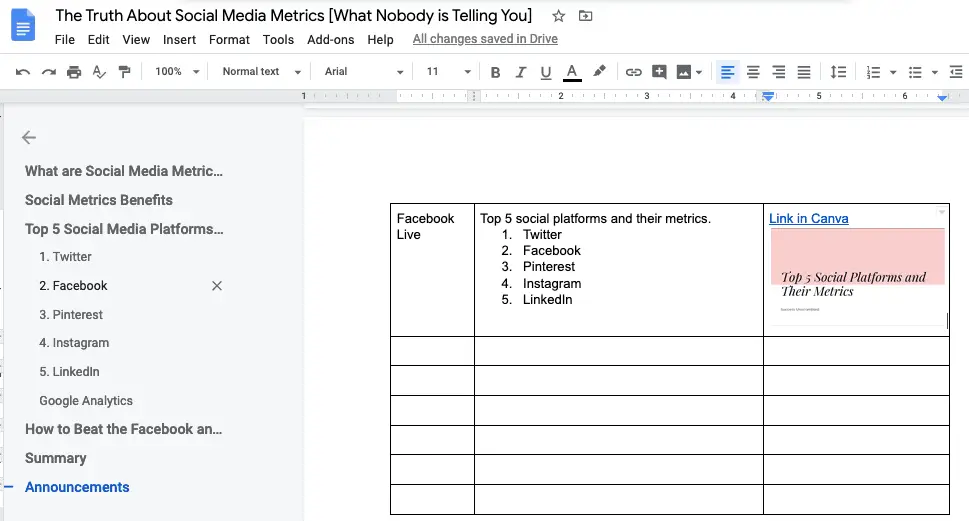Viewport: 969px width, 521px height.
Task: Open bulleted list style dropdown
Action: tap(934, 72)
